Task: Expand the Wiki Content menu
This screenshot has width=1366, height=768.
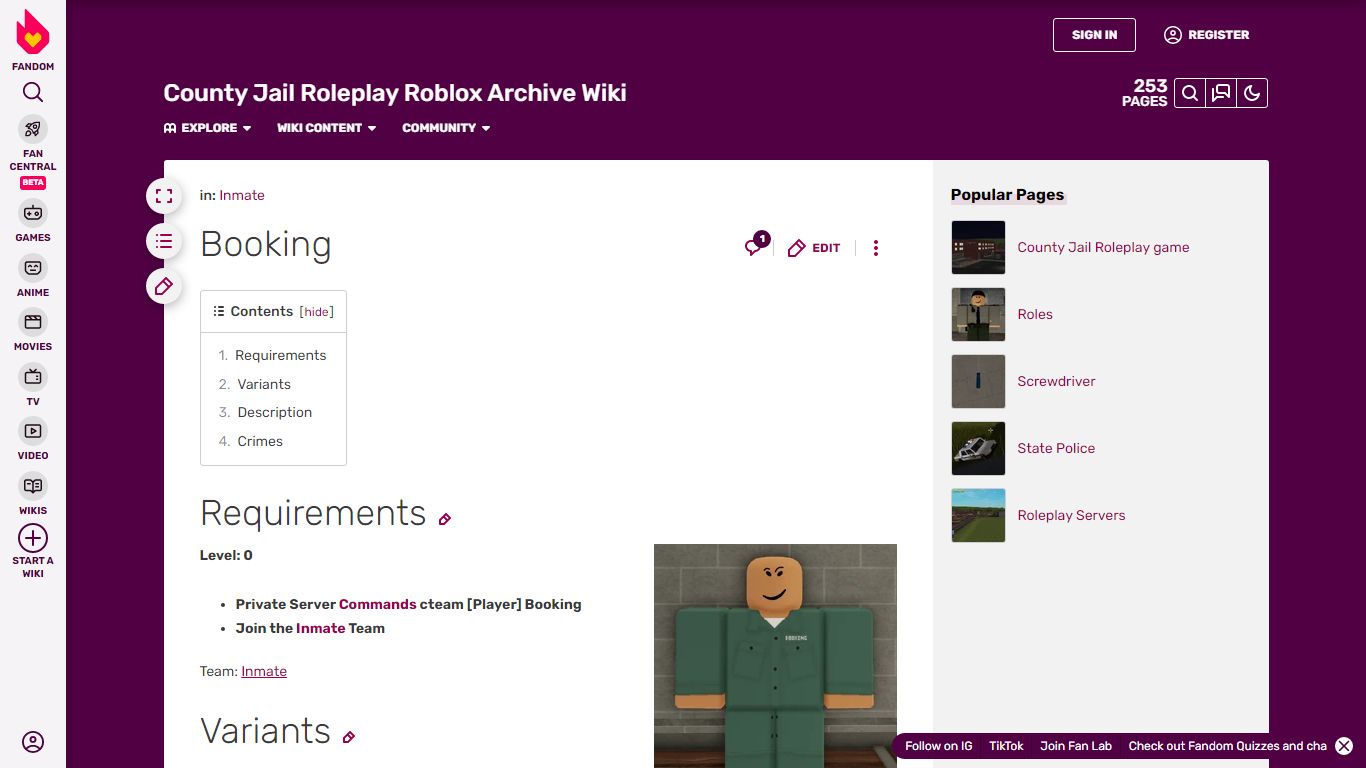Action: pyautogui.click(x=327, y=128)
